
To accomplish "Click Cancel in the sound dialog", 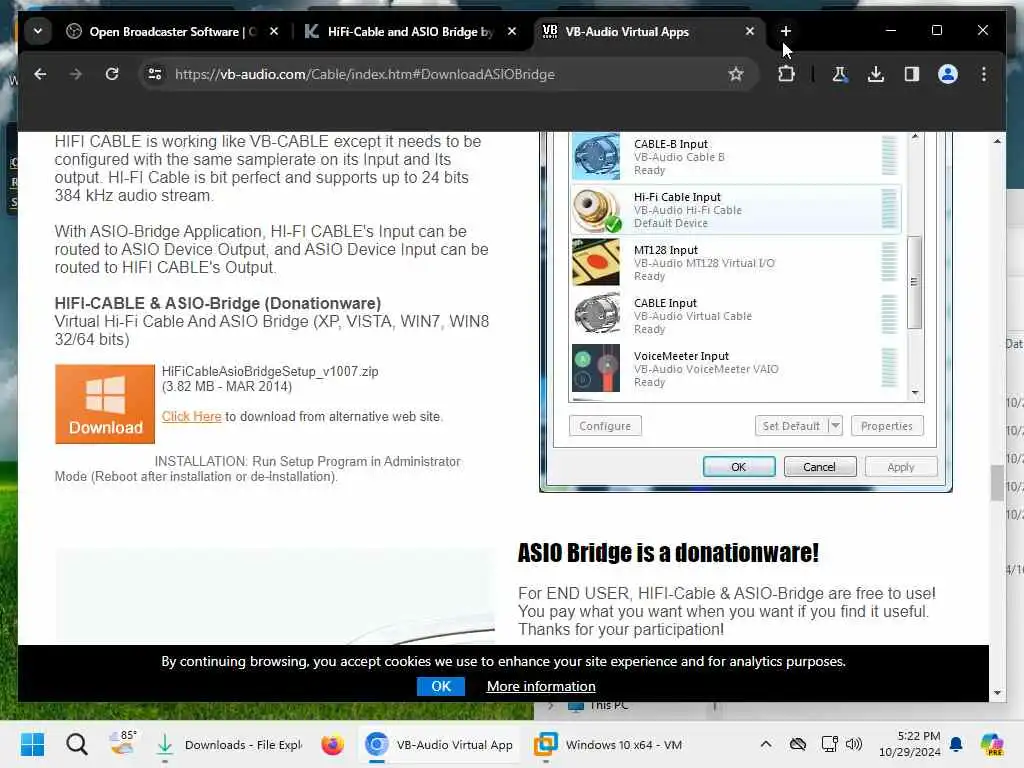I will 820,467.
